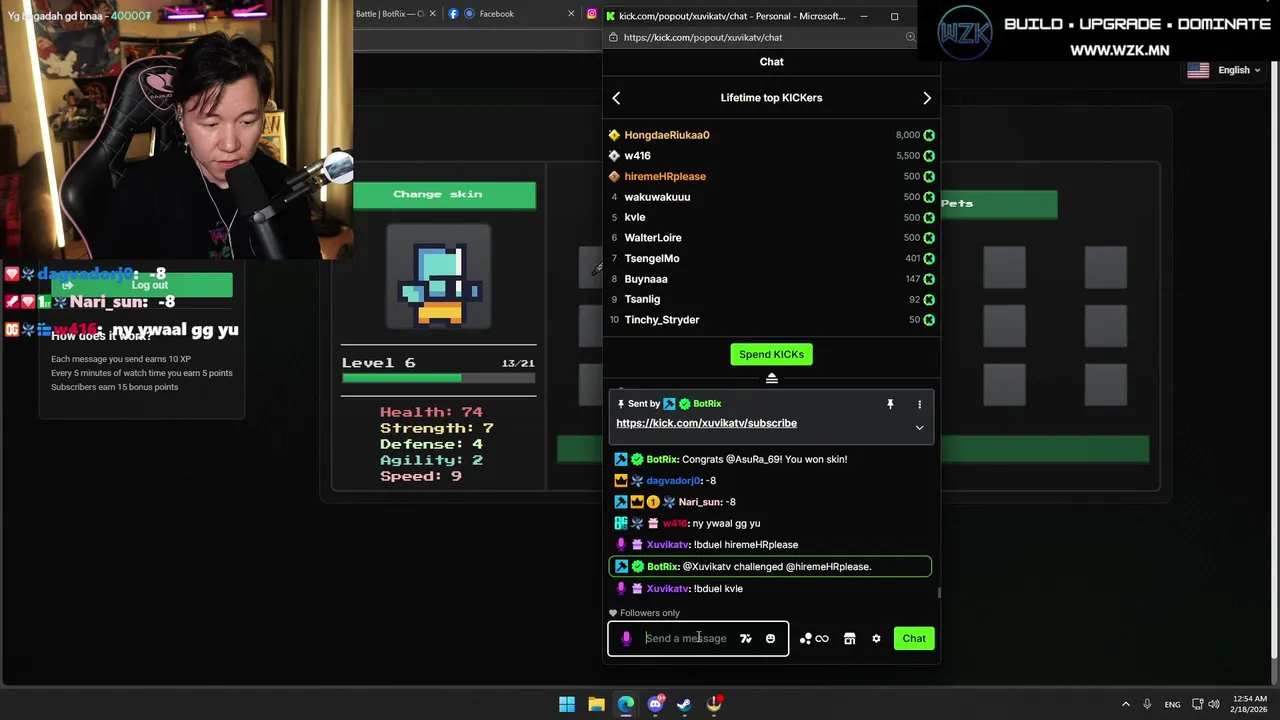1280x720 pixels.
Task: Select Buynaaa leaderboard entry
Action: (x=771, y=279)
